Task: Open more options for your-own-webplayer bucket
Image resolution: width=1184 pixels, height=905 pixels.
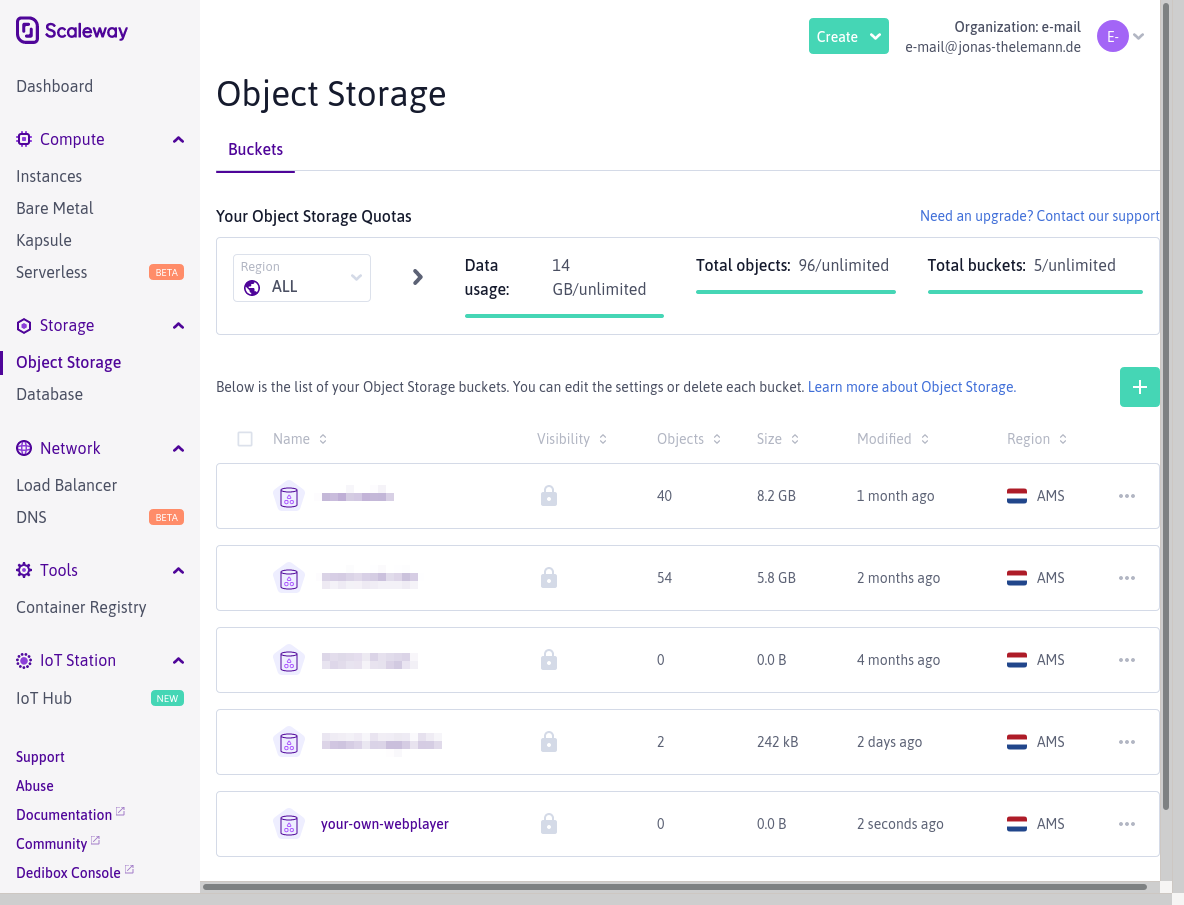Action: pos(1127,823)
